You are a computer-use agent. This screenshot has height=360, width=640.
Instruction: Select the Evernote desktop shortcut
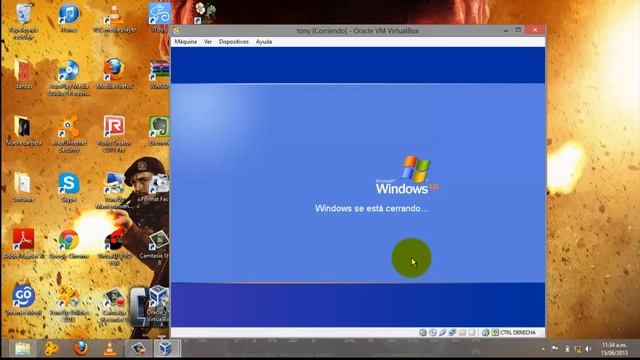pos(159,131)
